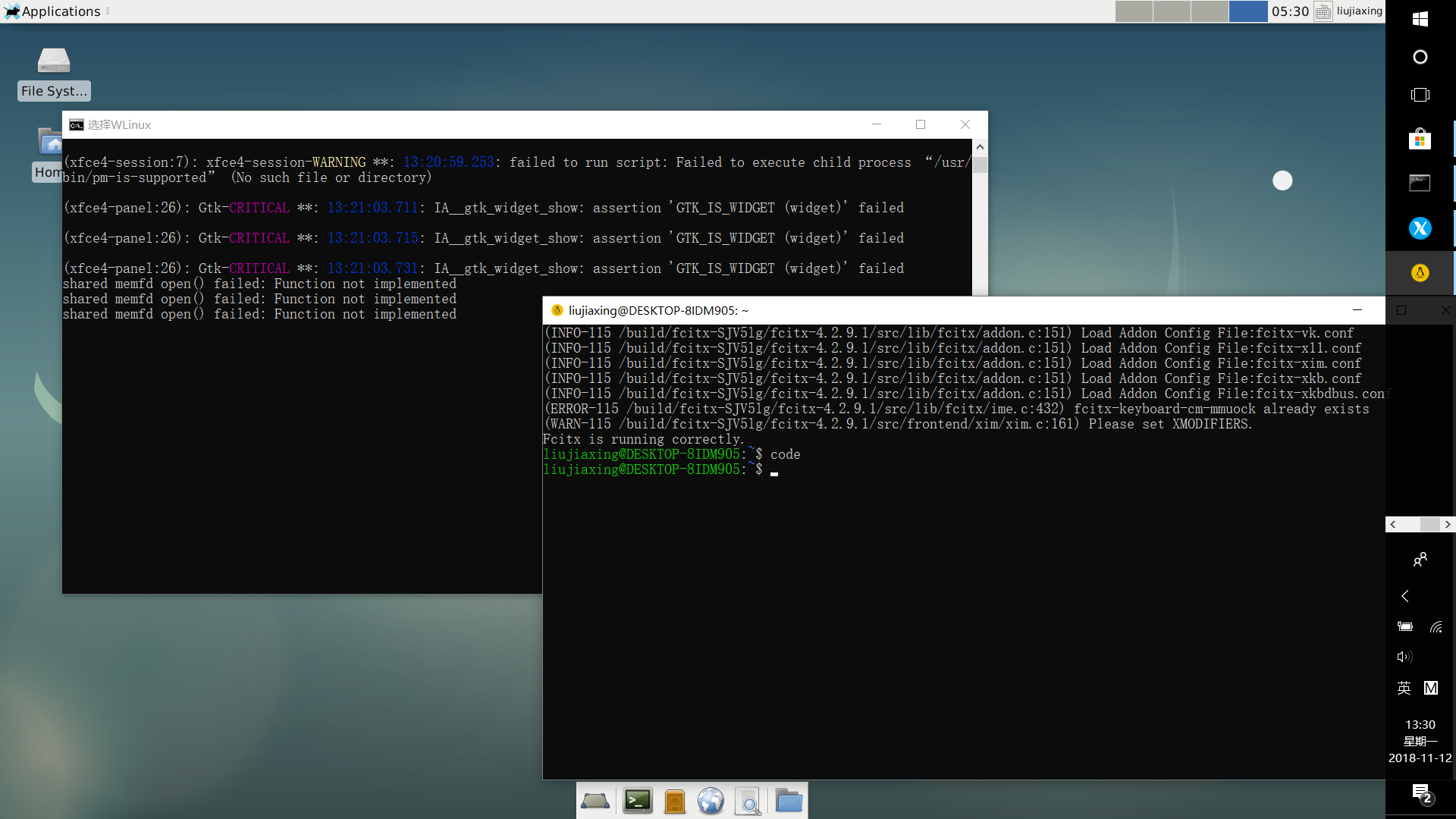Open the Application Finder magnifier icon
The image size is (1456, 819).
tap(749, 800)
